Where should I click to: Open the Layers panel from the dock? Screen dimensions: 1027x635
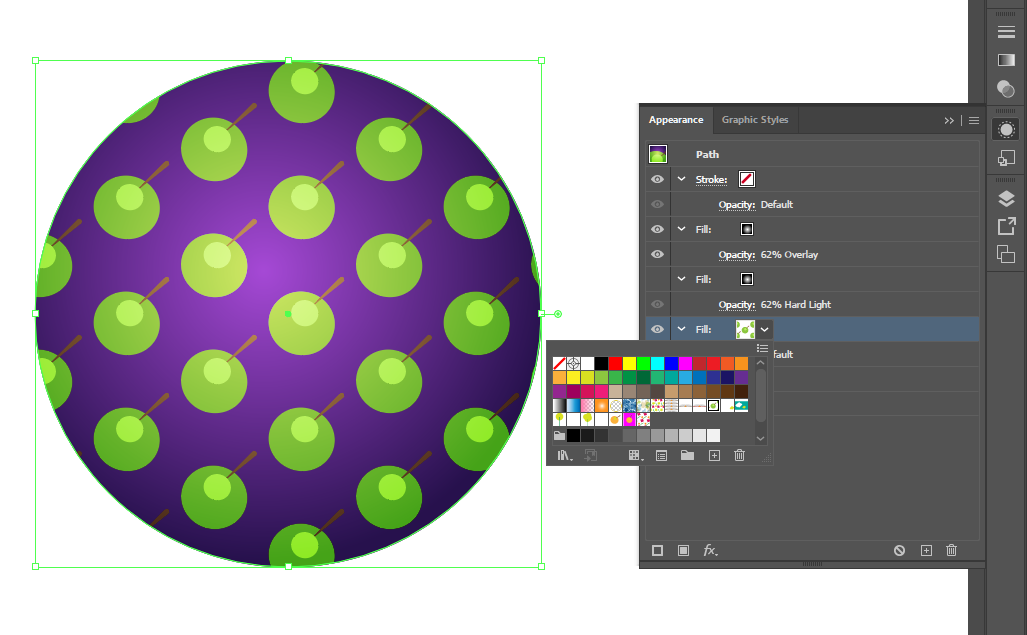(1006, 198)
